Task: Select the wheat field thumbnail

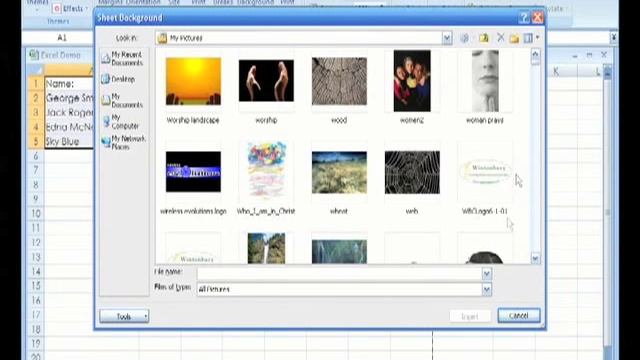Action: [x=339, y=172]
